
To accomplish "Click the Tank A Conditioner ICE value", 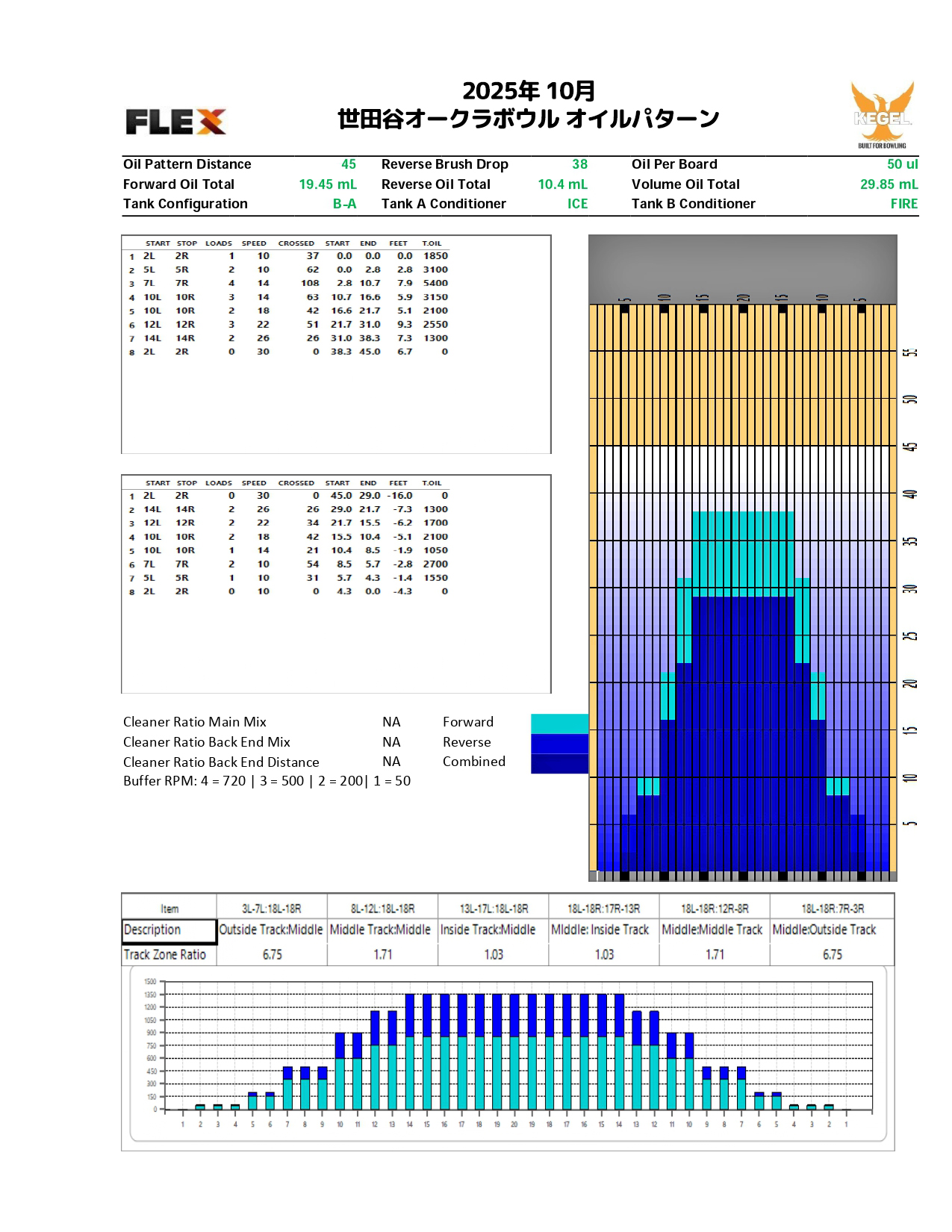I will pyautogui.click(x=577, y=204).
